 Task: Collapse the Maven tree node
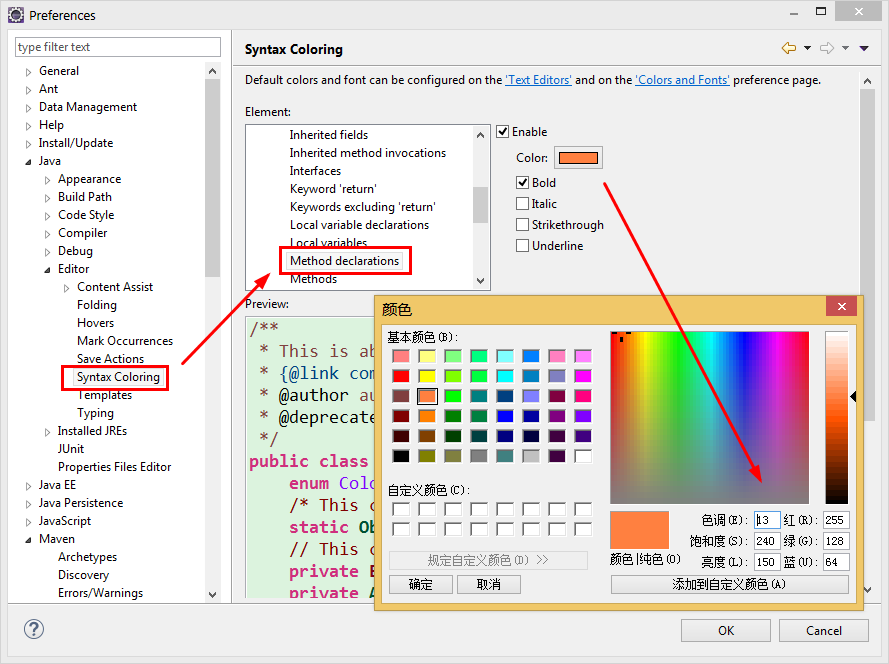click(28, 540)
